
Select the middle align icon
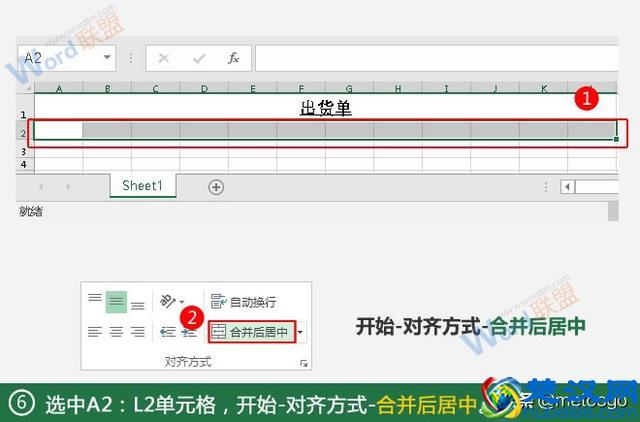click(x=116, y=302)
